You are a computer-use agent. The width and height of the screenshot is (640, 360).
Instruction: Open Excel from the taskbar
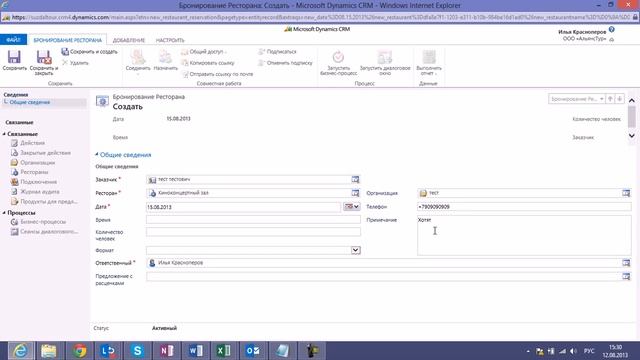(224, 351)
